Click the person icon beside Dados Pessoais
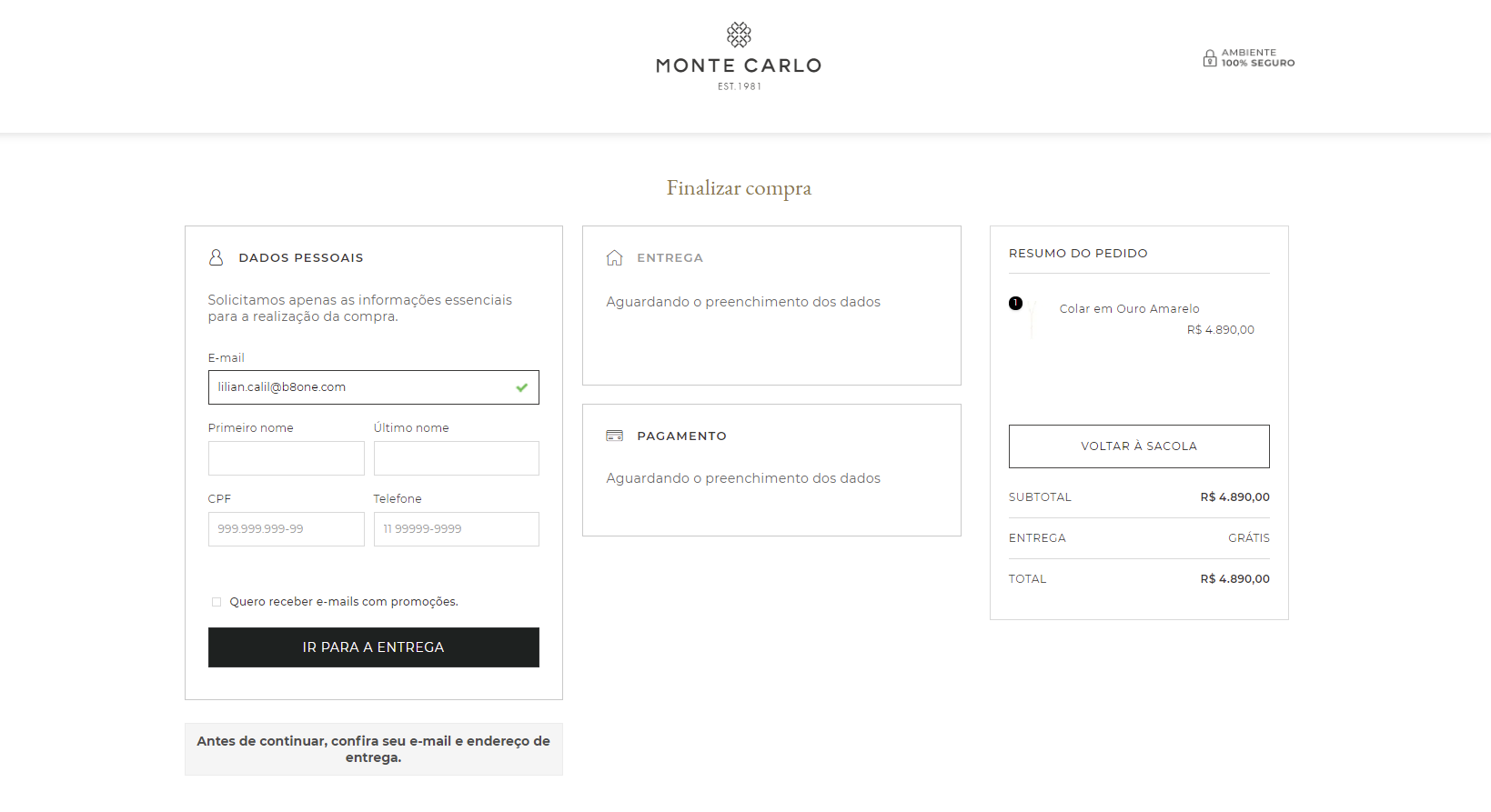The image size is (1491, 812). (216, 257)
